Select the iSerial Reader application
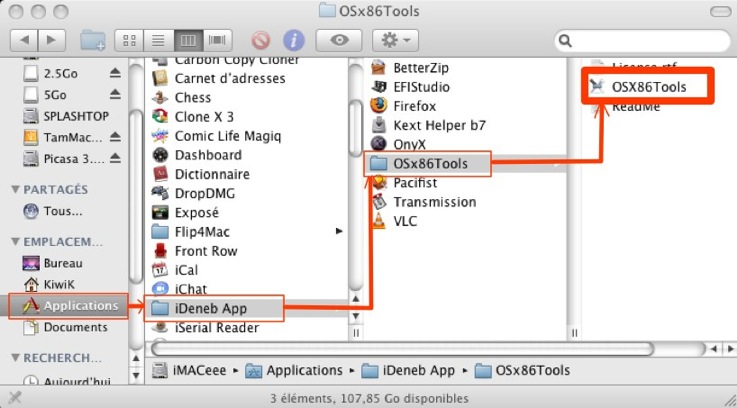Viewport: 737px width, 408px height. pos(205,327)
